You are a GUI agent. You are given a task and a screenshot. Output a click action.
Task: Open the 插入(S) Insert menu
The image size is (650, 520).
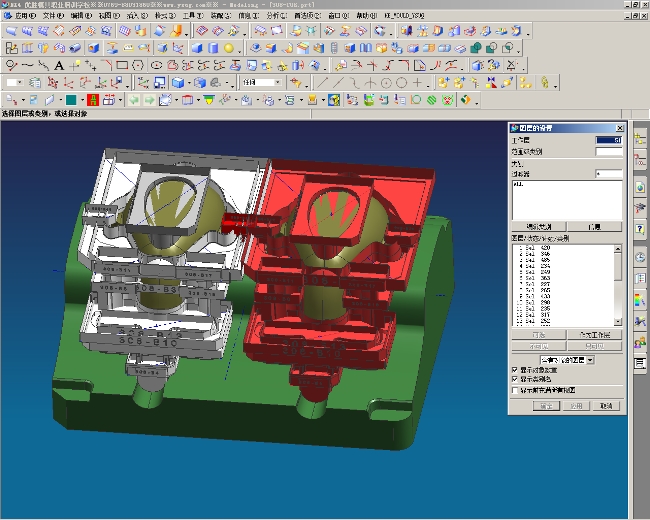(137, 16)
